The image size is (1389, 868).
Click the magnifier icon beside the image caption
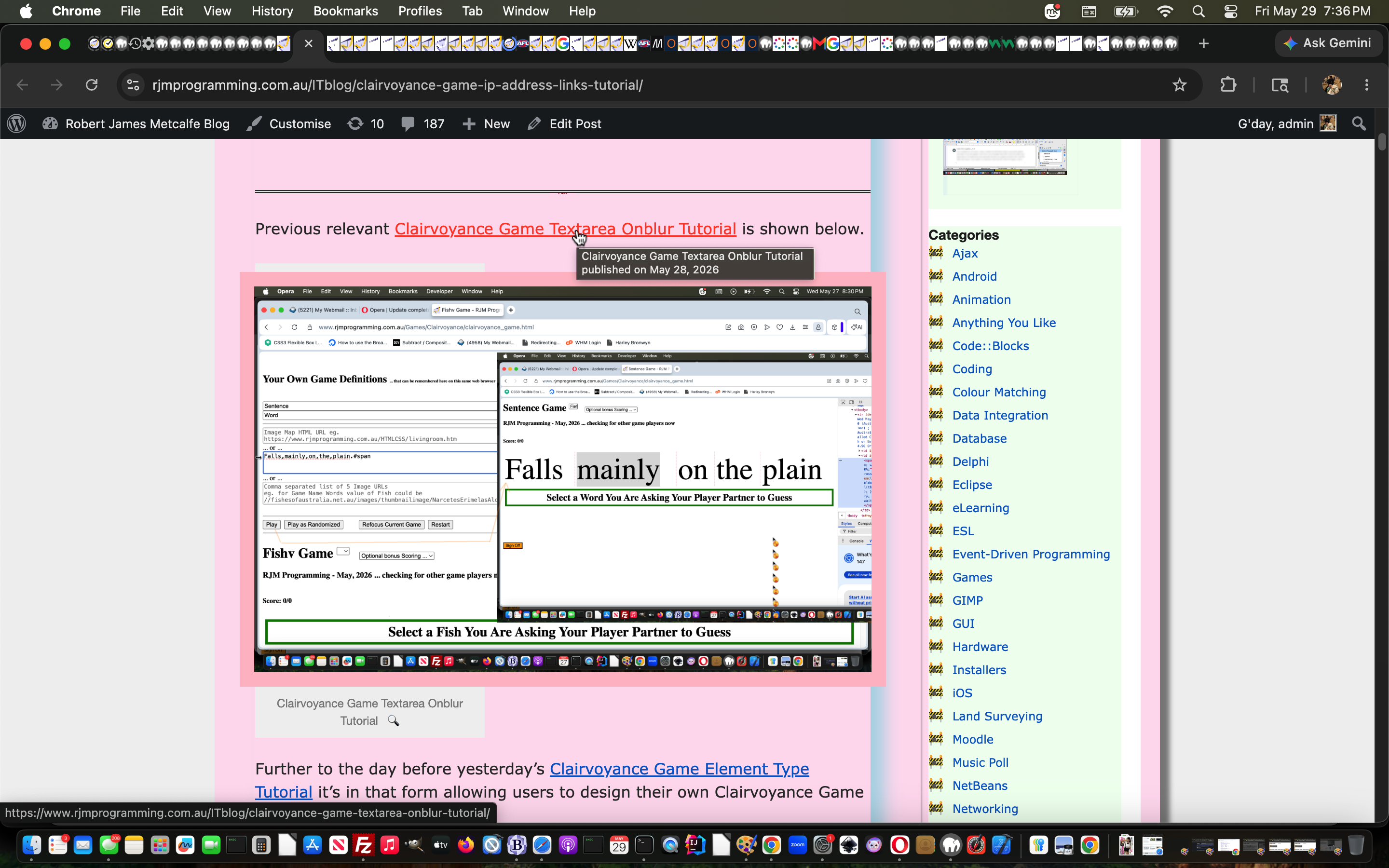click(393, 720)
